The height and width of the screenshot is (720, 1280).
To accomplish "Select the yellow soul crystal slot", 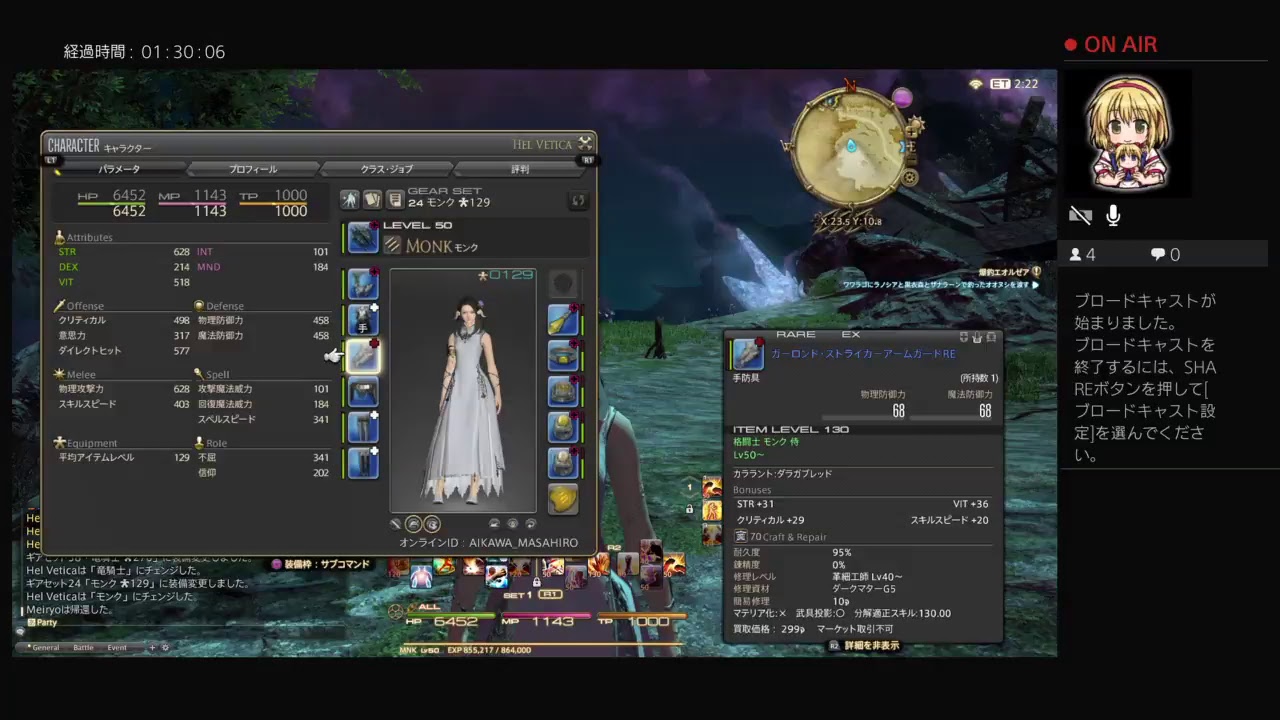I will [564, 498].
